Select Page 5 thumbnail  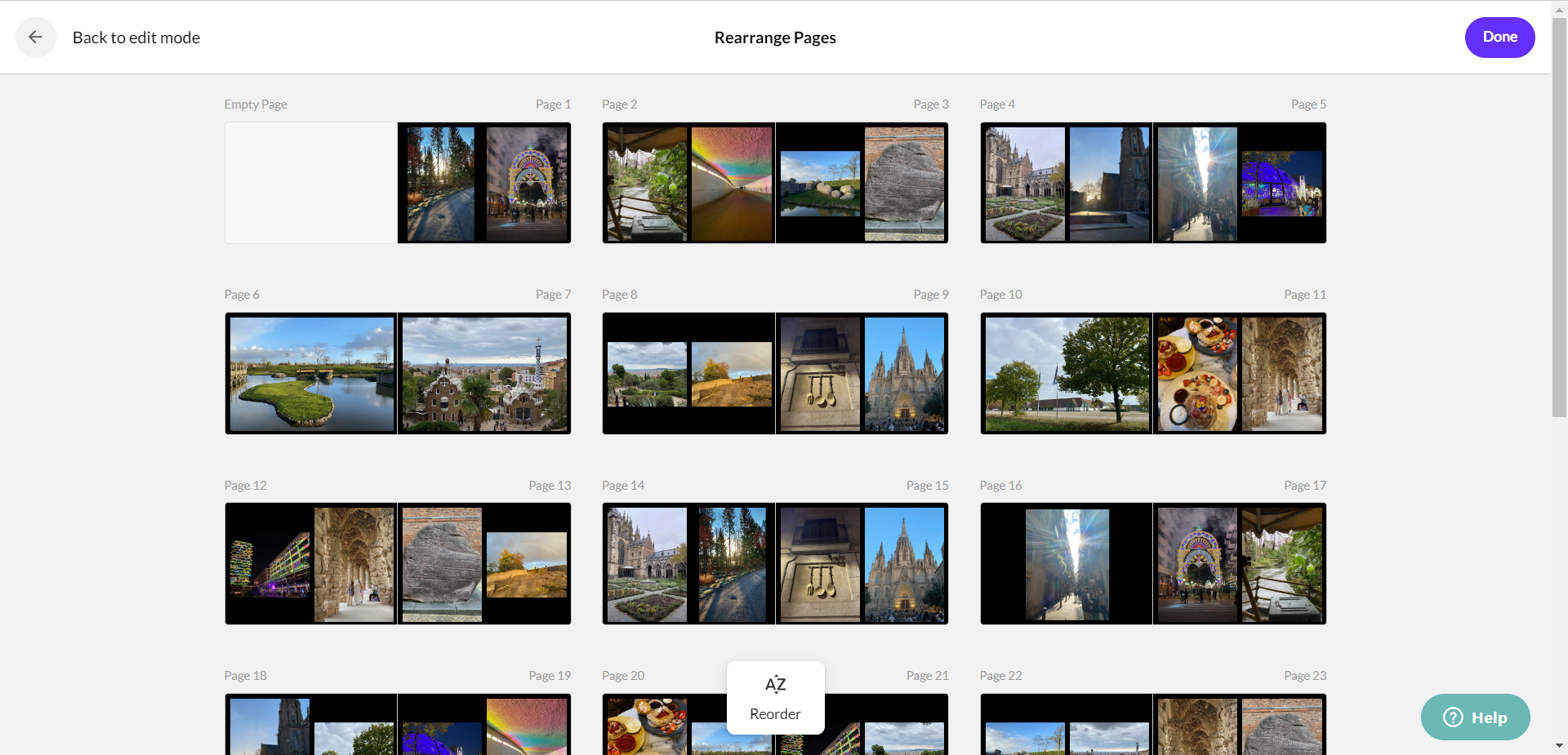point(1240,183)
